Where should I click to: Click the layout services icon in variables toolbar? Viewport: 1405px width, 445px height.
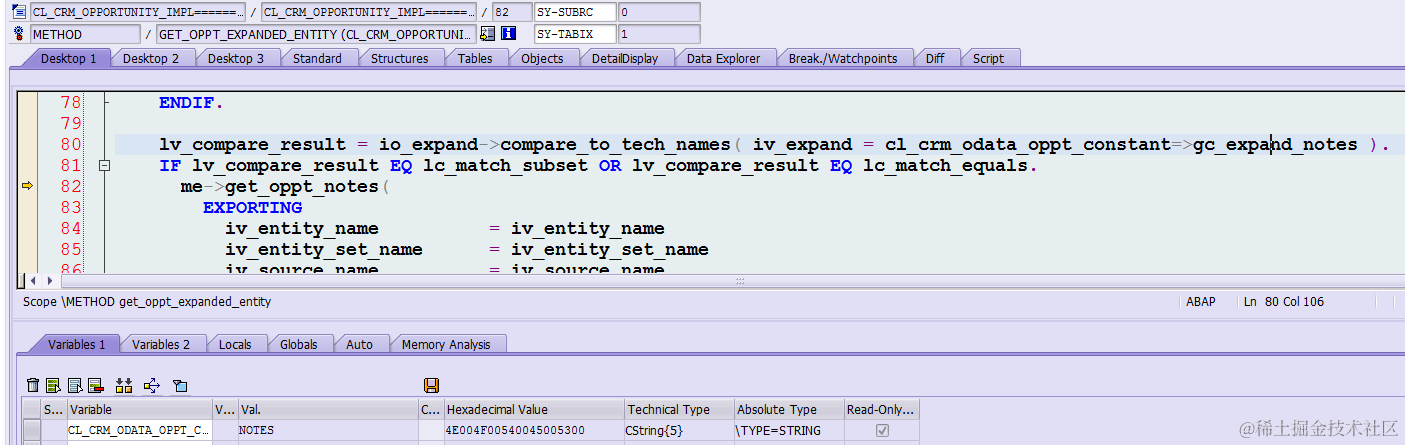point(180,385)
